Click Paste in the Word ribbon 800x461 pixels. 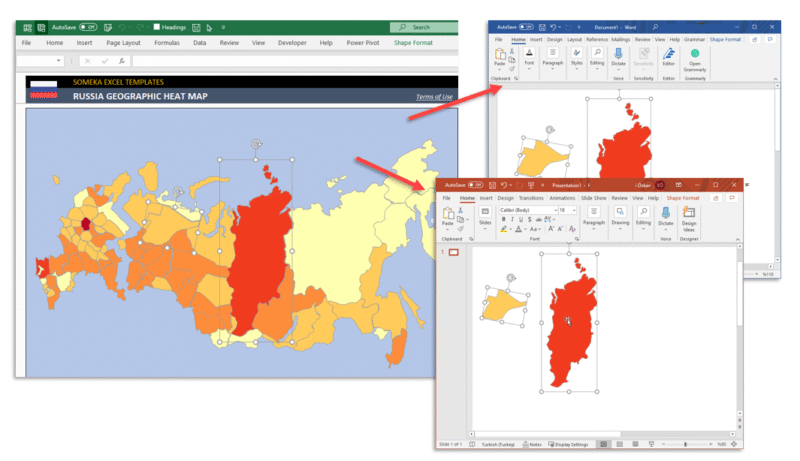pyautogui.click(x=499, y=57)
